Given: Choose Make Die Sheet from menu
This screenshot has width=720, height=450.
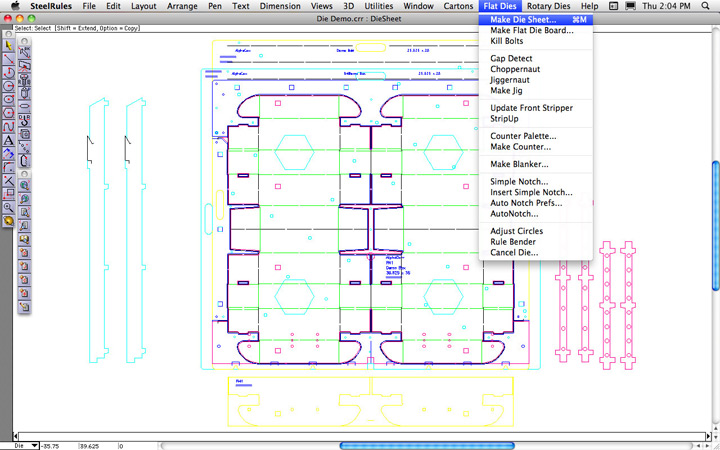Looking at the screenshot, I should (x=524, y=20).
